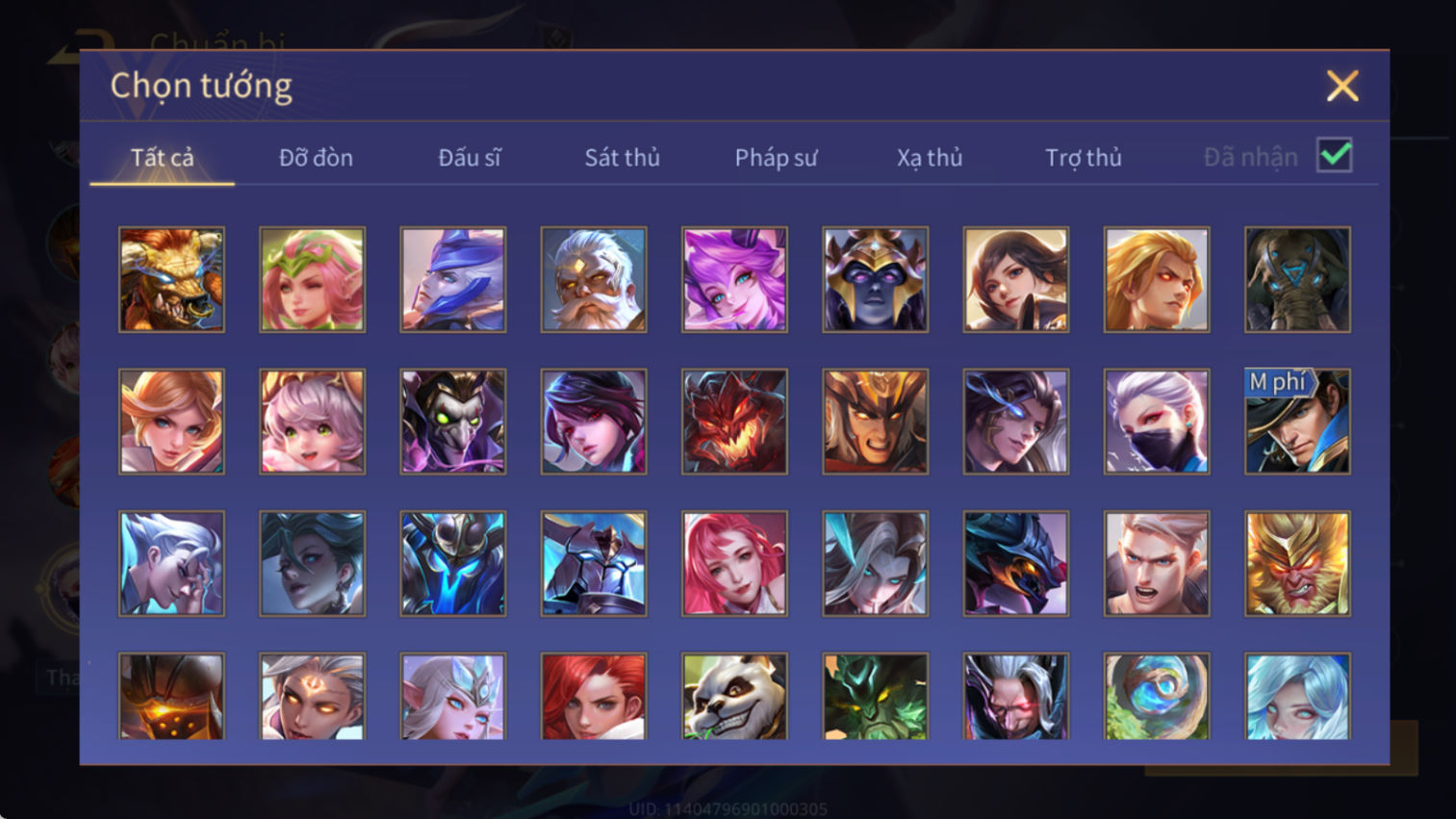This screenshot has width=1456, height=819.
Task: Show the Xạ thủ heroes tab
Action: 930,158
